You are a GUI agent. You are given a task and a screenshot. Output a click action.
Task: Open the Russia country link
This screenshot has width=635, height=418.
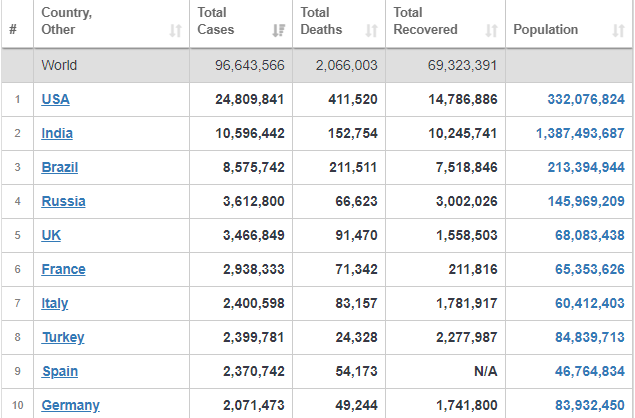tap(63, 201)
